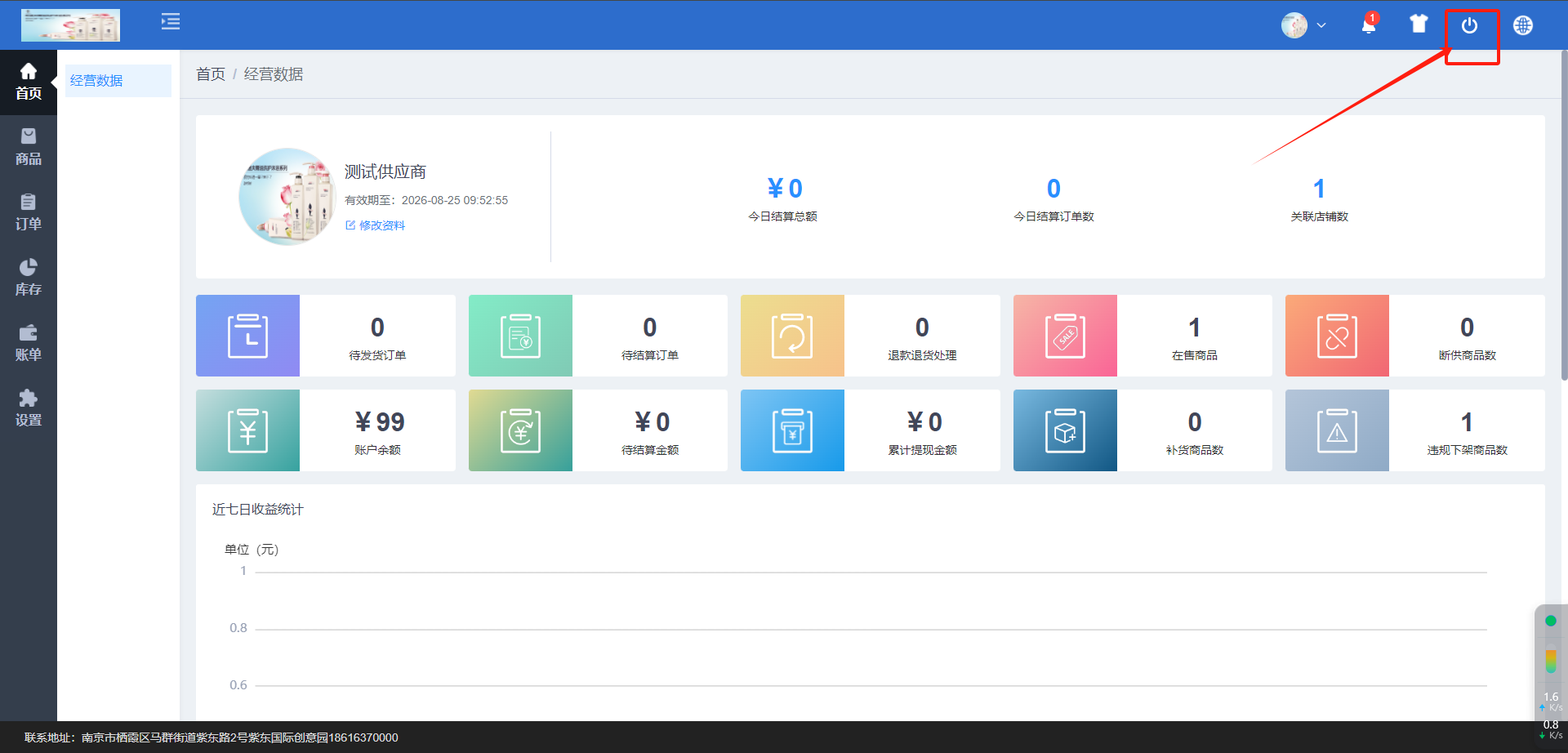Select the 经营数据 submenu tab
1568x753 pixels.
point(97,81)
